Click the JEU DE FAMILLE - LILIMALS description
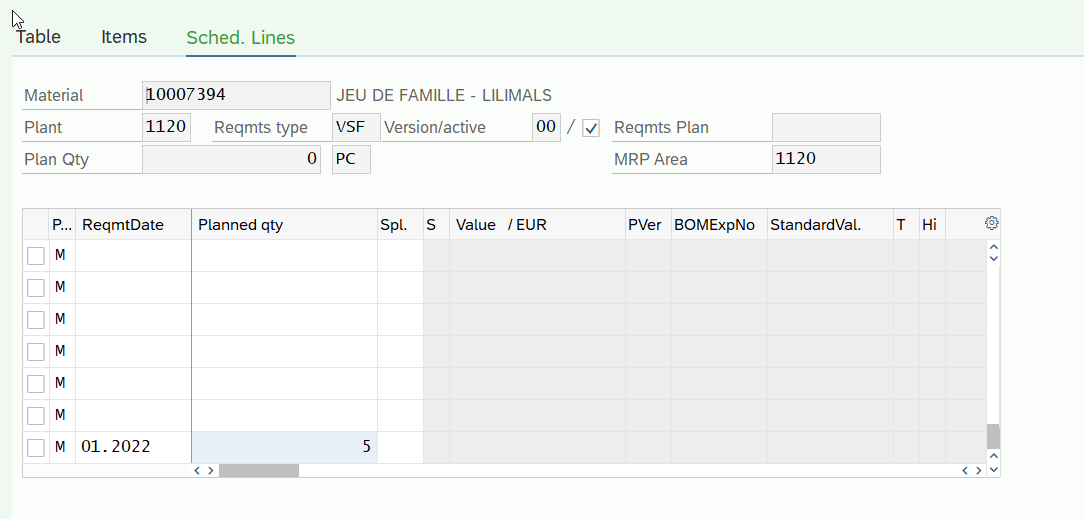 444,95
